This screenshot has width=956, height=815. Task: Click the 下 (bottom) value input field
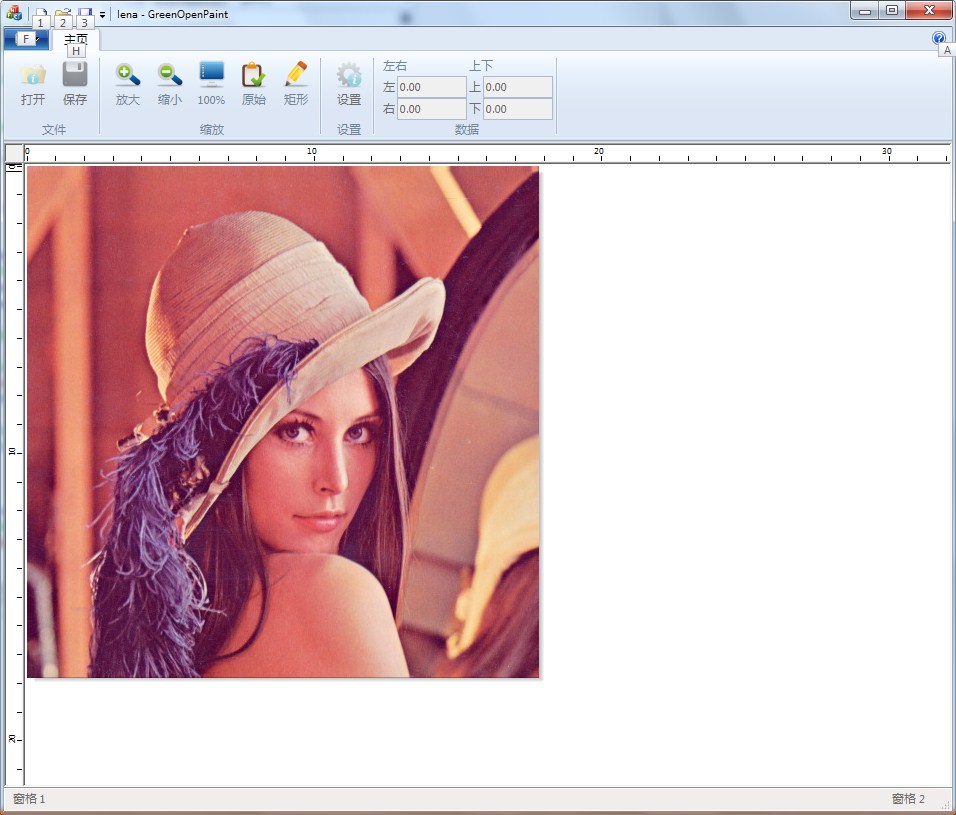click(518, 109)
